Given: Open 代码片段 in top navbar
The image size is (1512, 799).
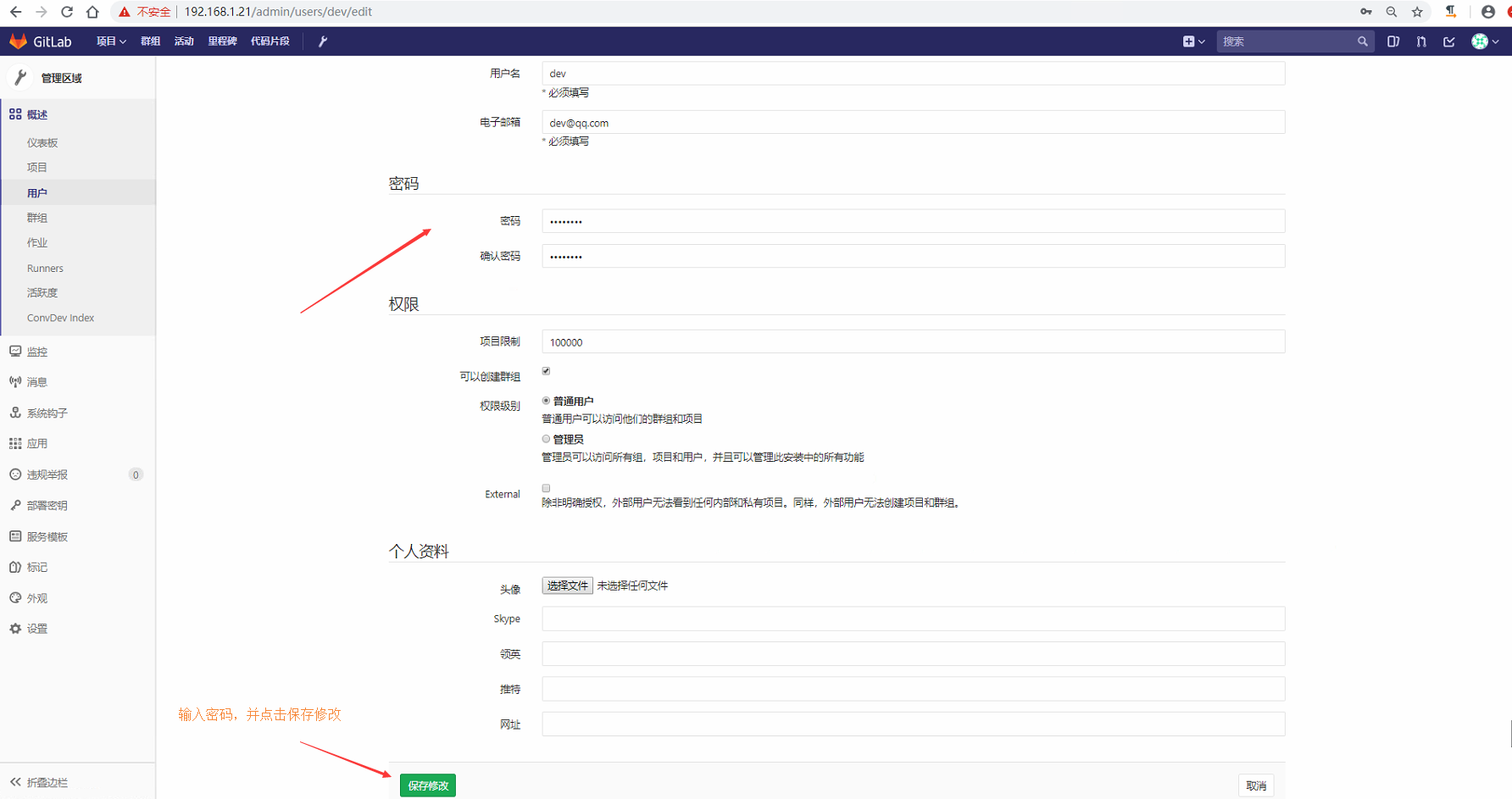Looking at the screenshot, I should (270, 41).
